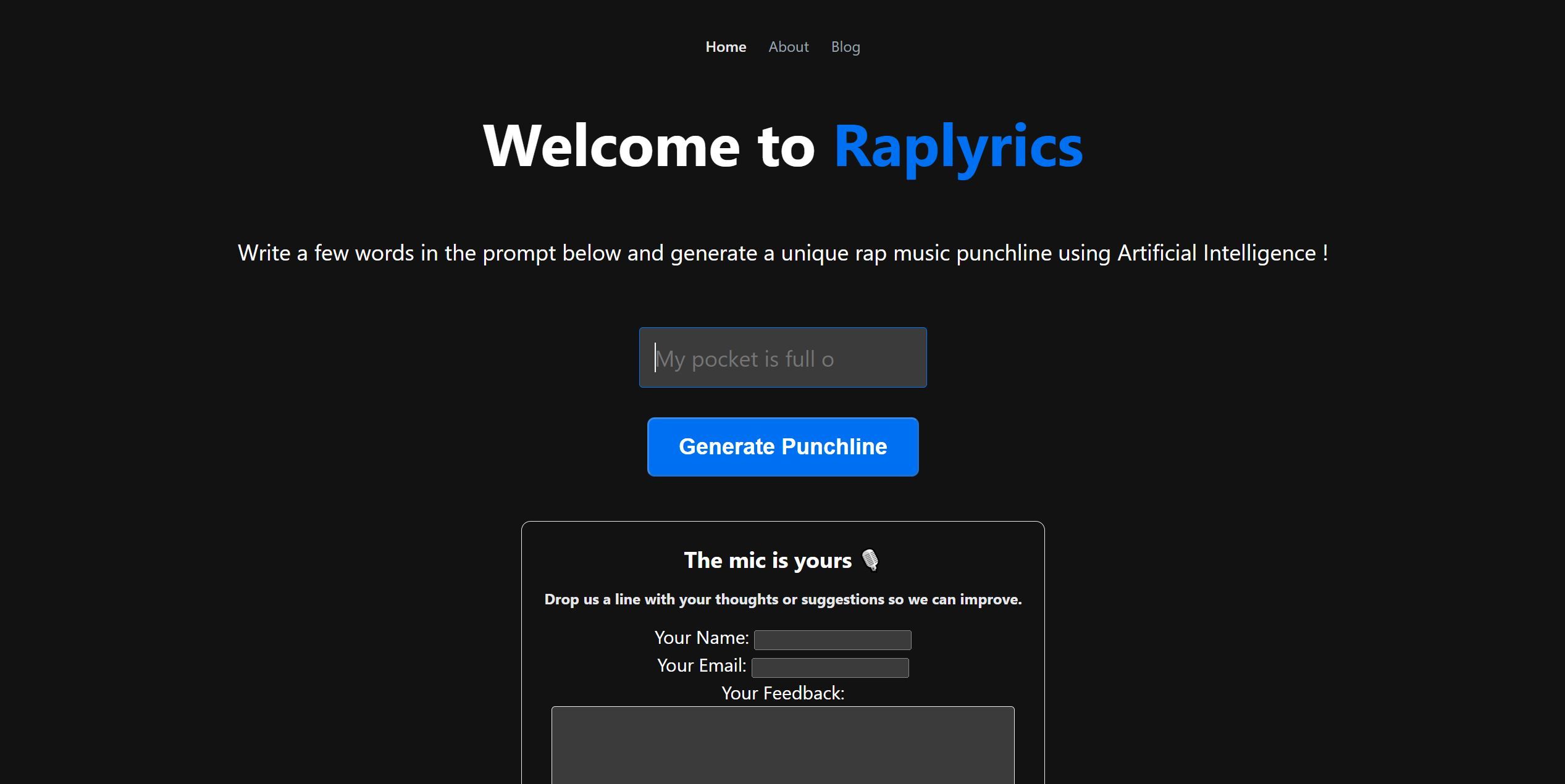The width and height of the screenshot is (1565, 784).
Task: Select the Your Email input box
Action: coord(829,667)
